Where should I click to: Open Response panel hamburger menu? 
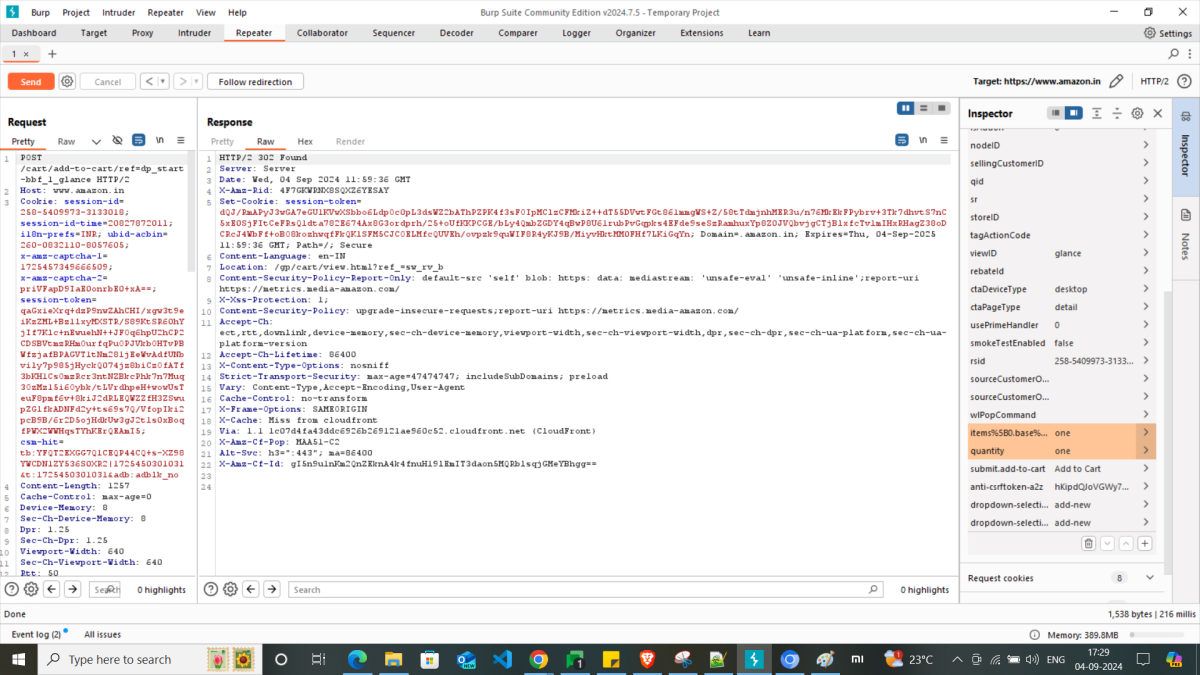pos(943,141)
